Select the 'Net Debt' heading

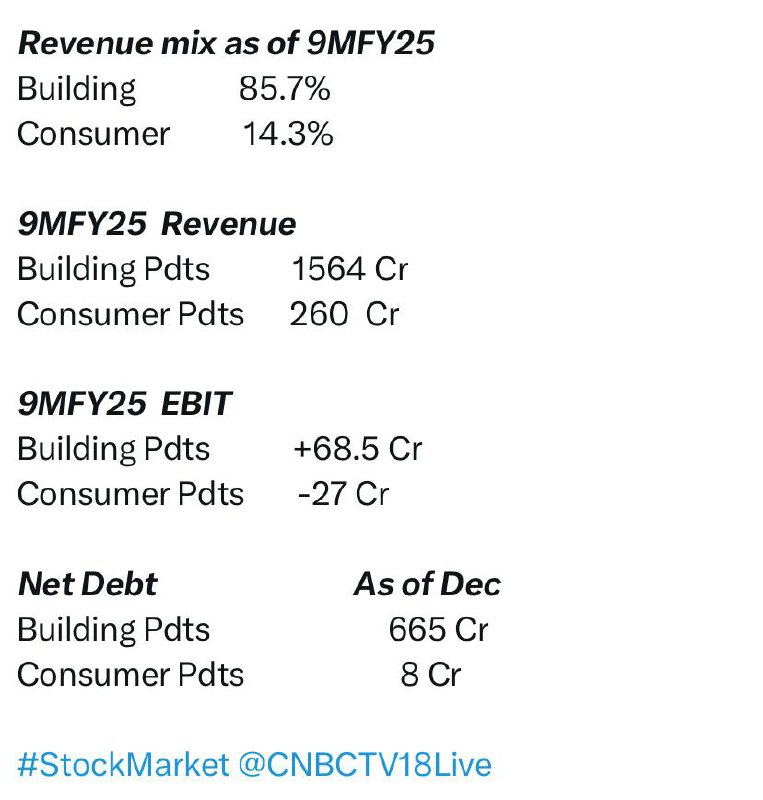(x=87, y=584)
